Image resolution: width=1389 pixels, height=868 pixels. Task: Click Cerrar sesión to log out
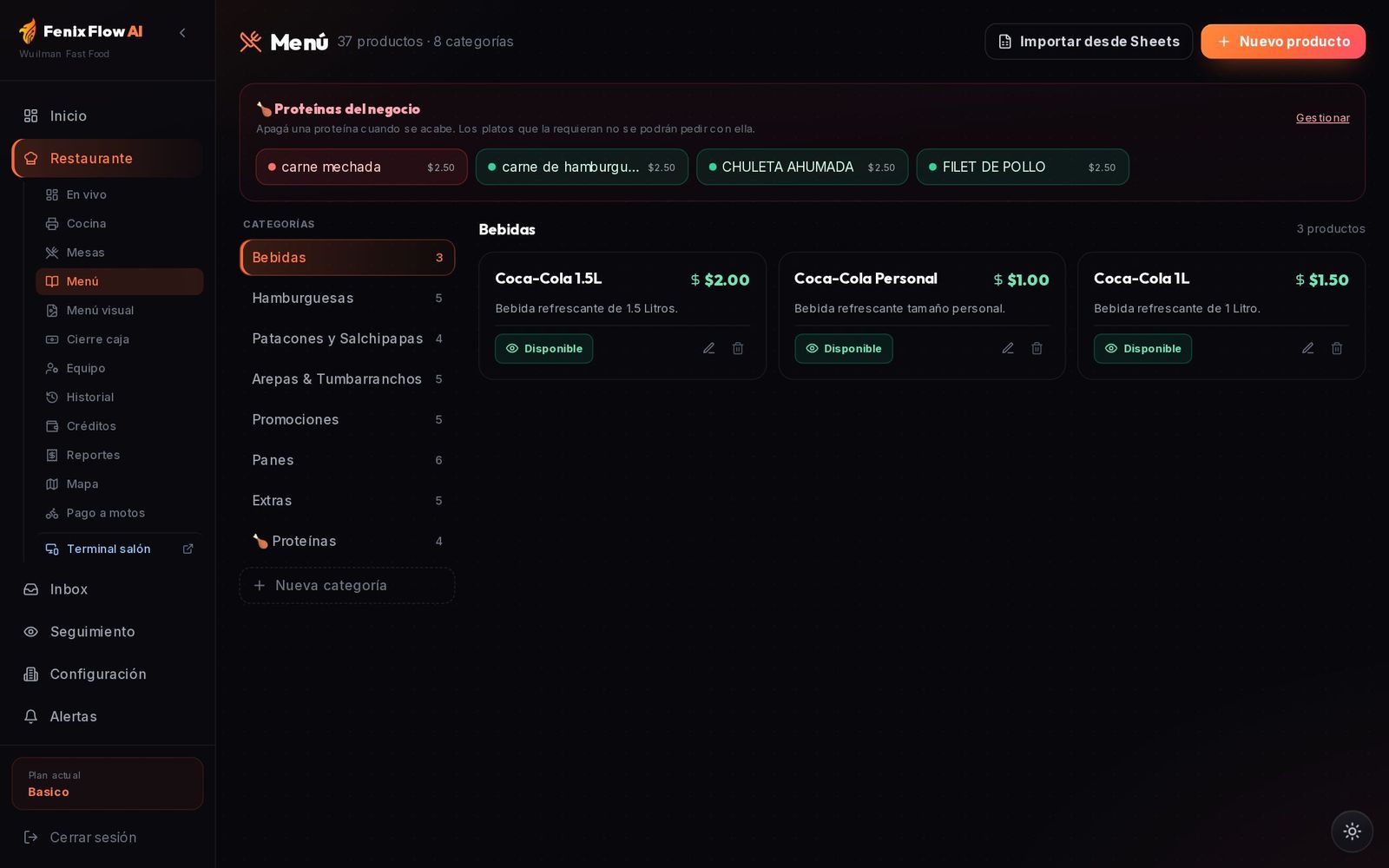click(108, 838)
